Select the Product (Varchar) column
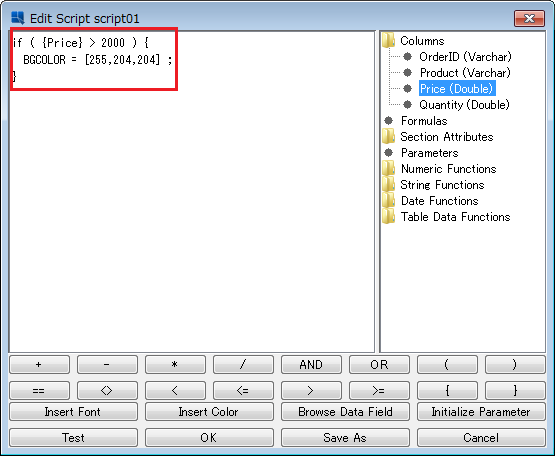The height and width of the screenshot is (456, 555). pyautogui.click(x=465, y=73)
